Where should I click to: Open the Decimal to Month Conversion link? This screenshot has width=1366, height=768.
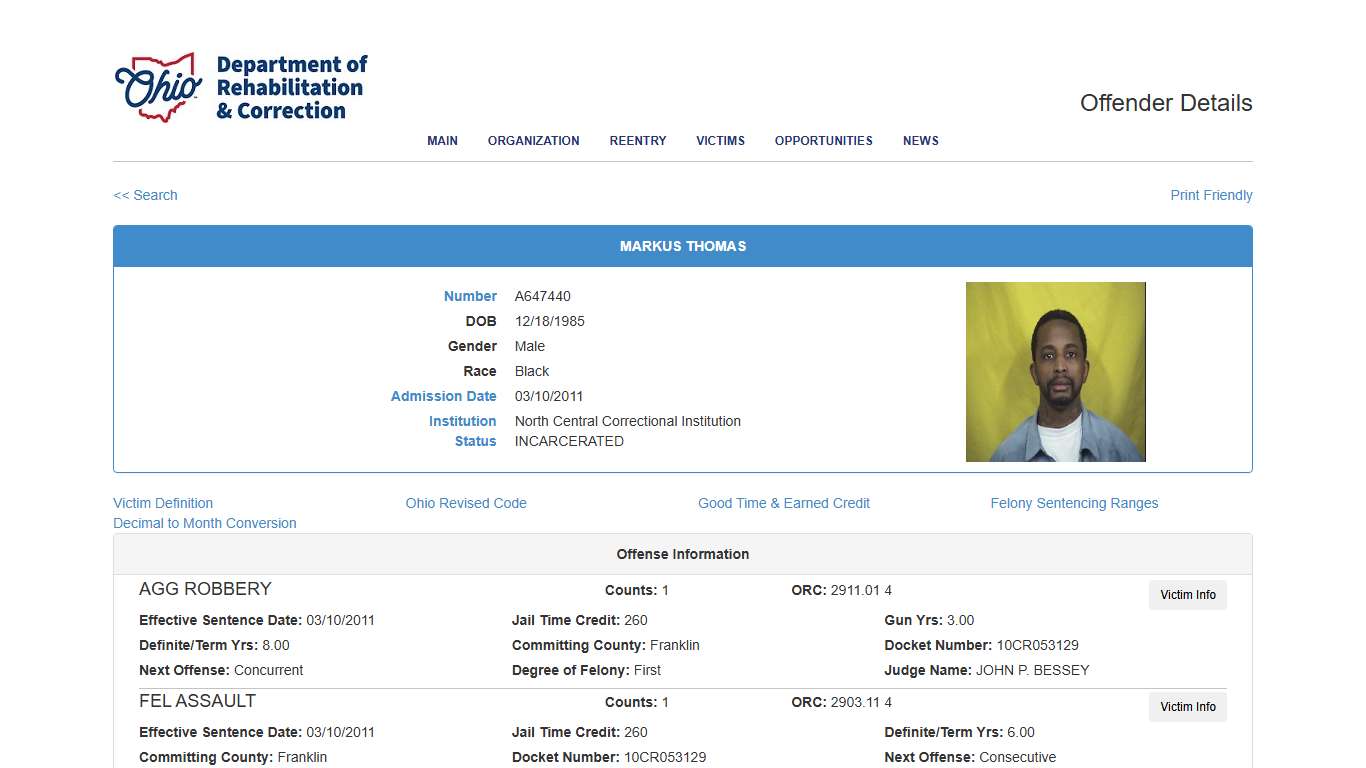(x=205, y=523)
